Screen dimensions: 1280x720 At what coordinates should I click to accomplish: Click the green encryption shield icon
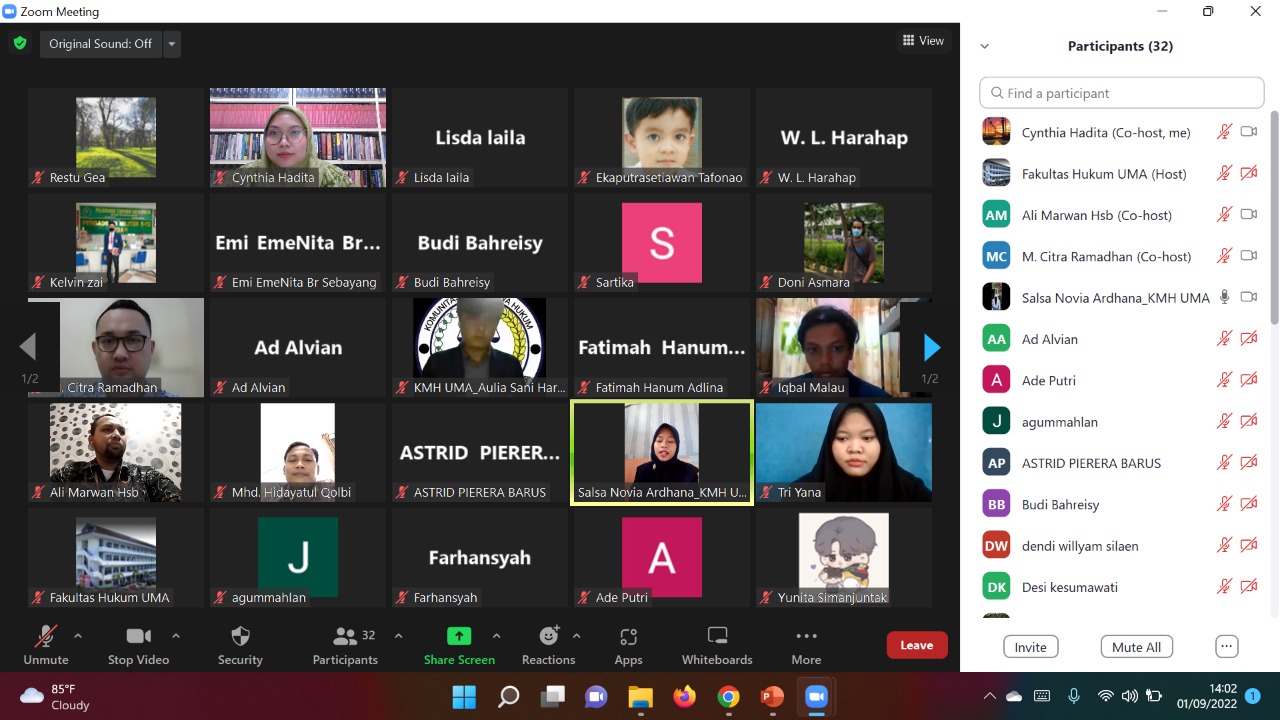click(20, 43)
